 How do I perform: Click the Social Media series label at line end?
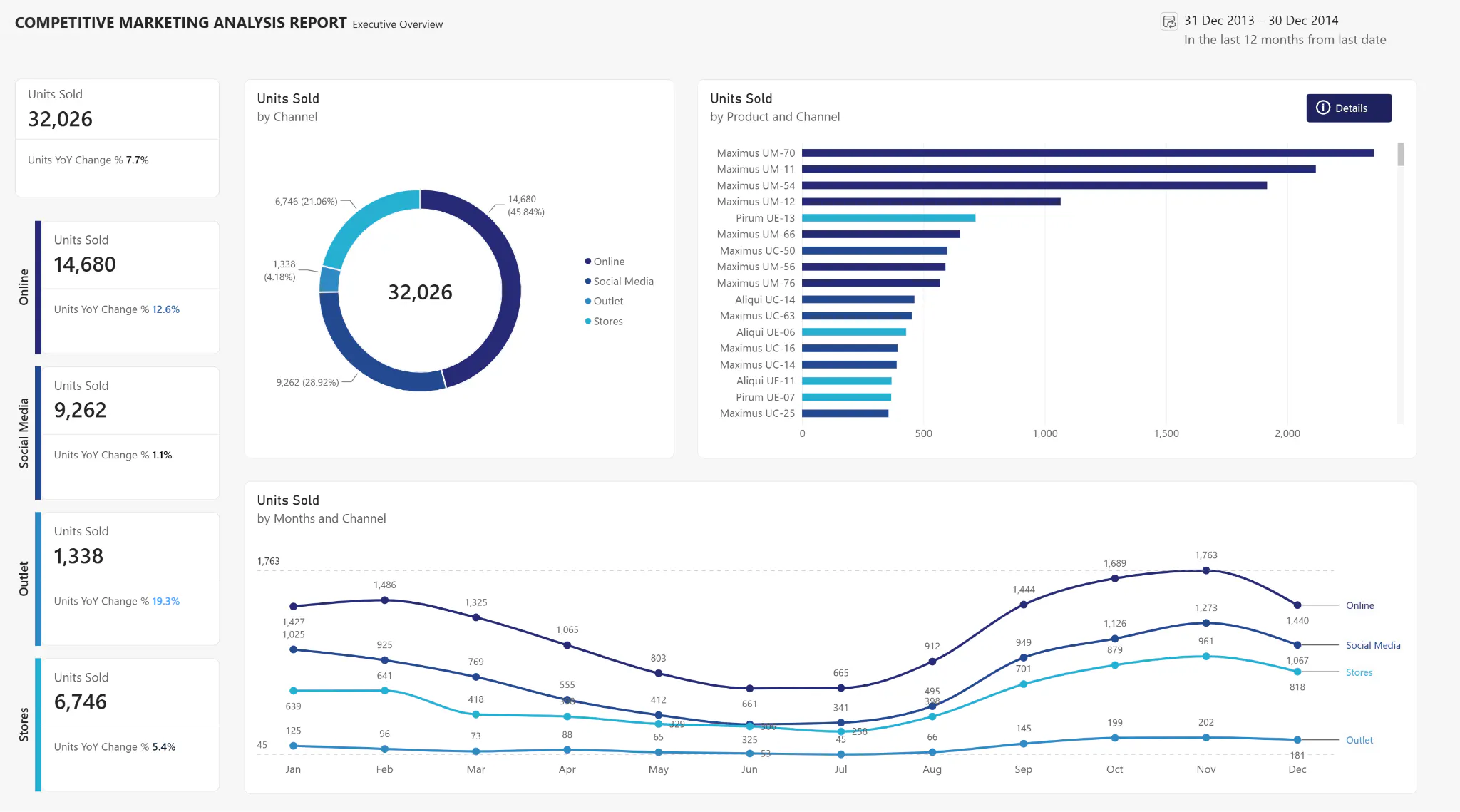1373,645
